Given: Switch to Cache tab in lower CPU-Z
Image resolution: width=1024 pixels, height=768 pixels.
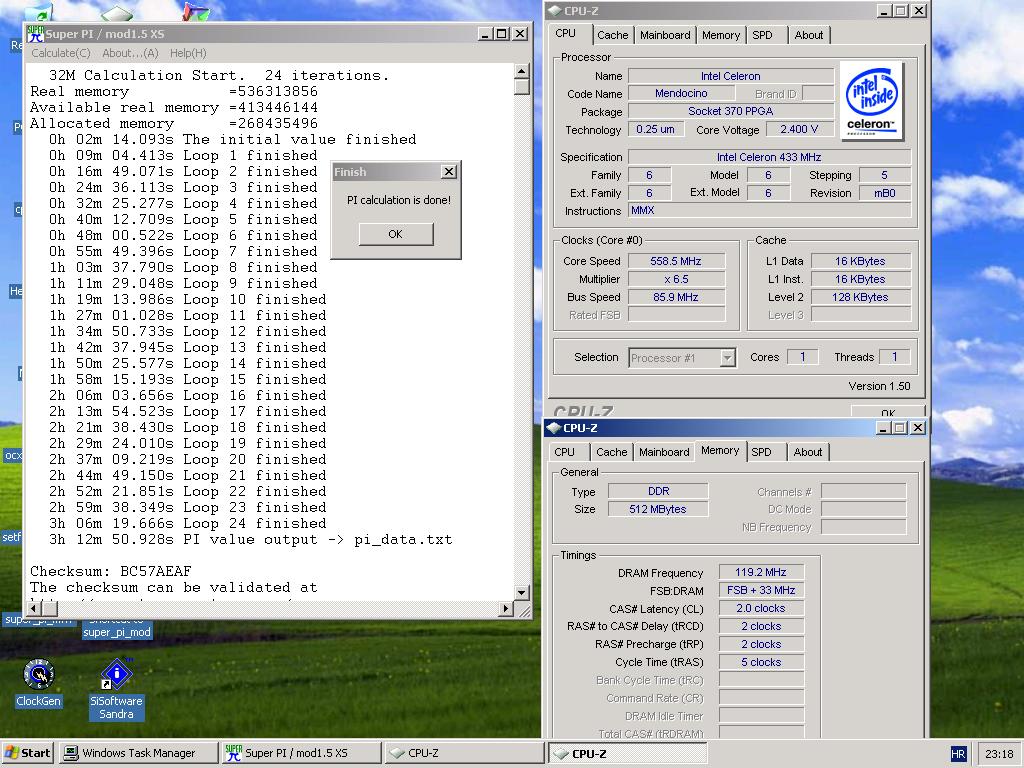Looking at the screenshot, I should (611, 452).
